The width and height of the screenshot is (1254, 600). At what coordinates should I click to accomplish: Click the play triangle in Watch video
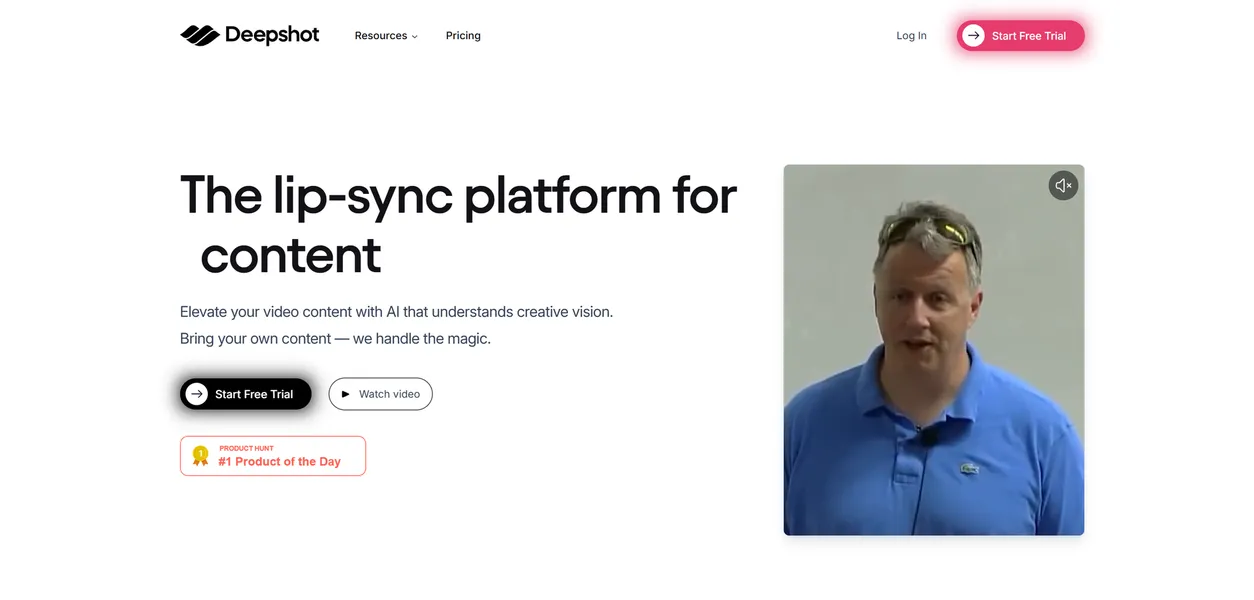[x=345, y=394]
